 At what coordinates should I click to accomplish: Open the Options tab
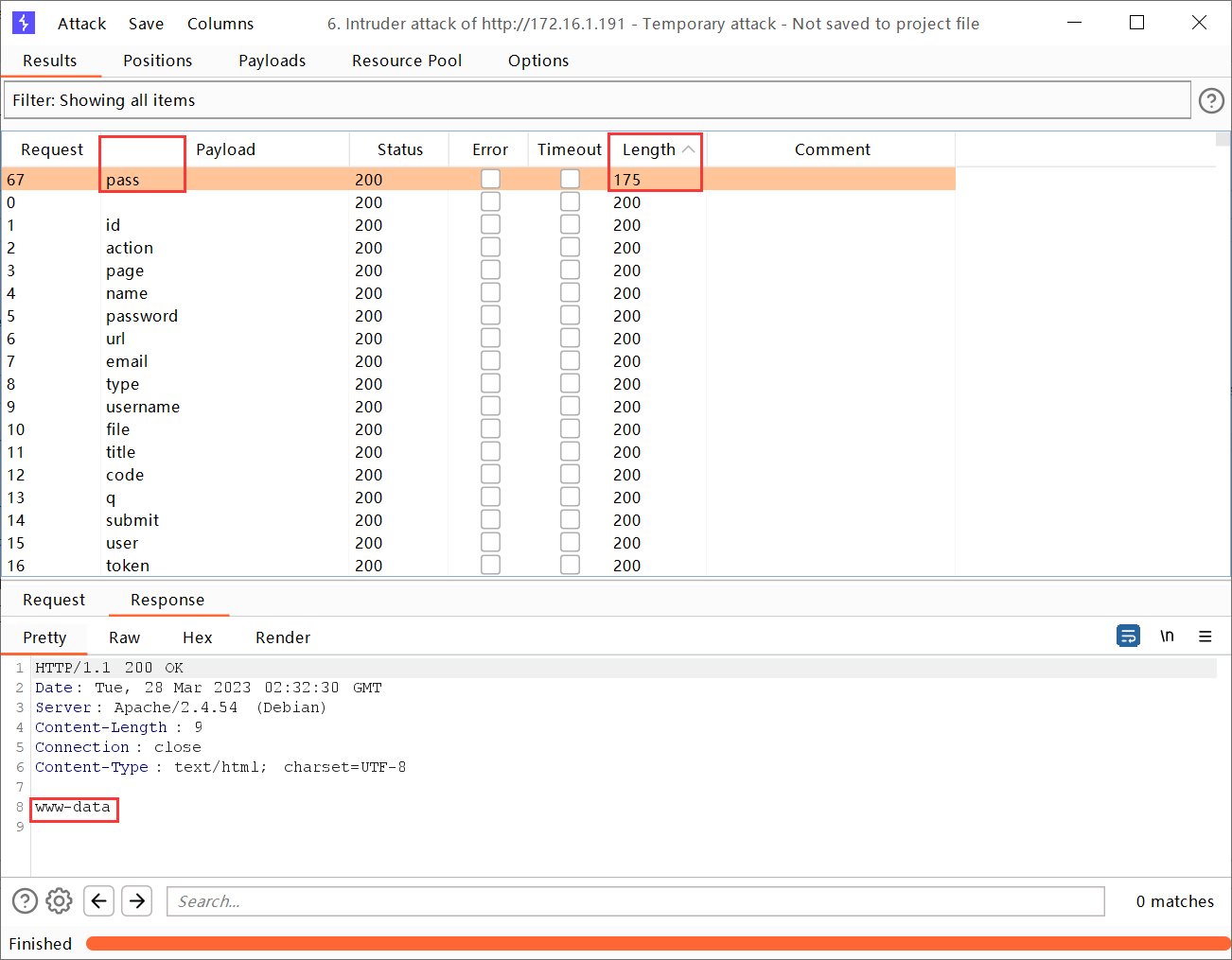pos(538,61)
